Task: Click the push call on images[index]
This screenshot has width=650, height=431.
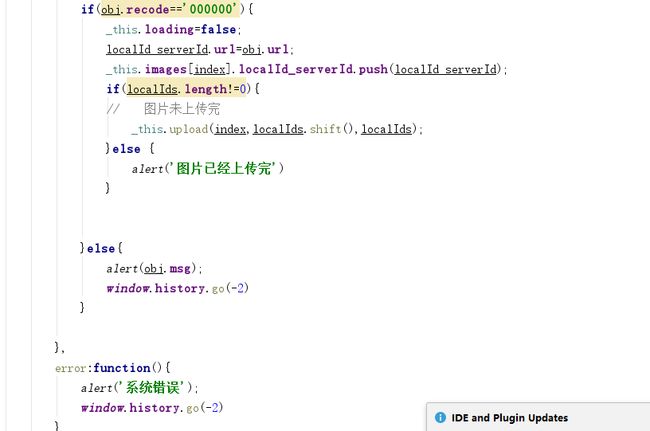Action: (306, 69)
